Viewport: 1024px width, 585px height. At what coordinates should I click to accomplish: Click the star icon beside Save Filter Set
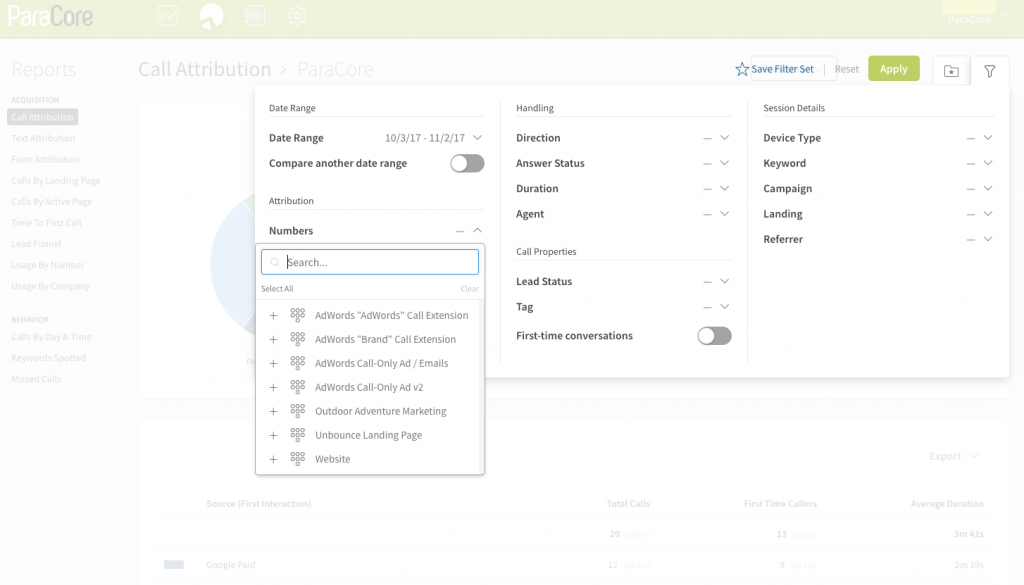(x=742, y=69)
